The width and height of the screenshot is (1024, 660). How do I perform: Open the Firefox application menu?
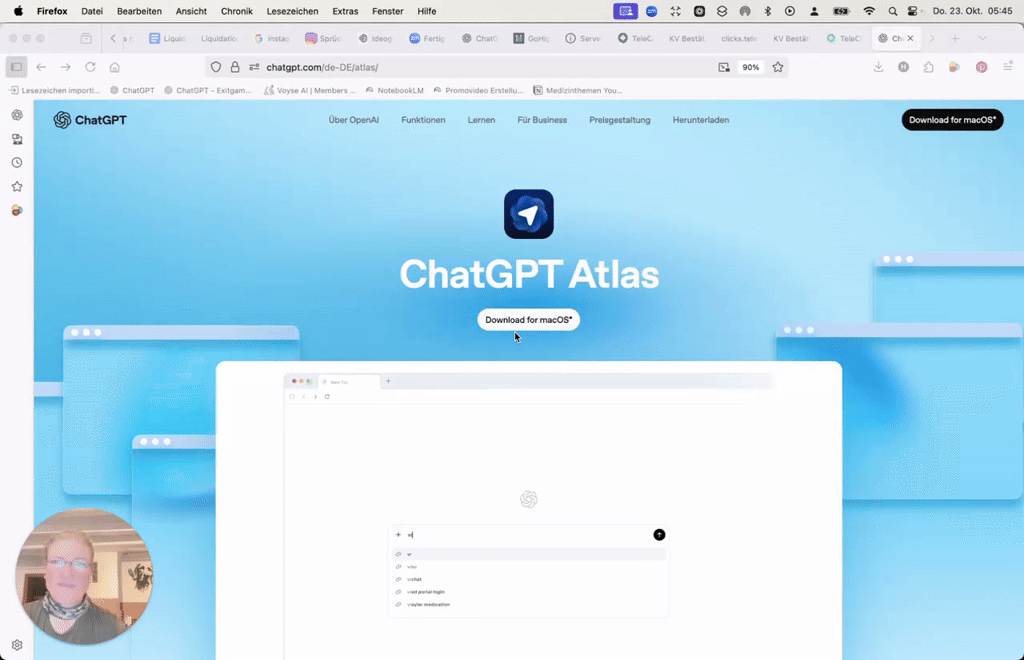click(1007, 67)
